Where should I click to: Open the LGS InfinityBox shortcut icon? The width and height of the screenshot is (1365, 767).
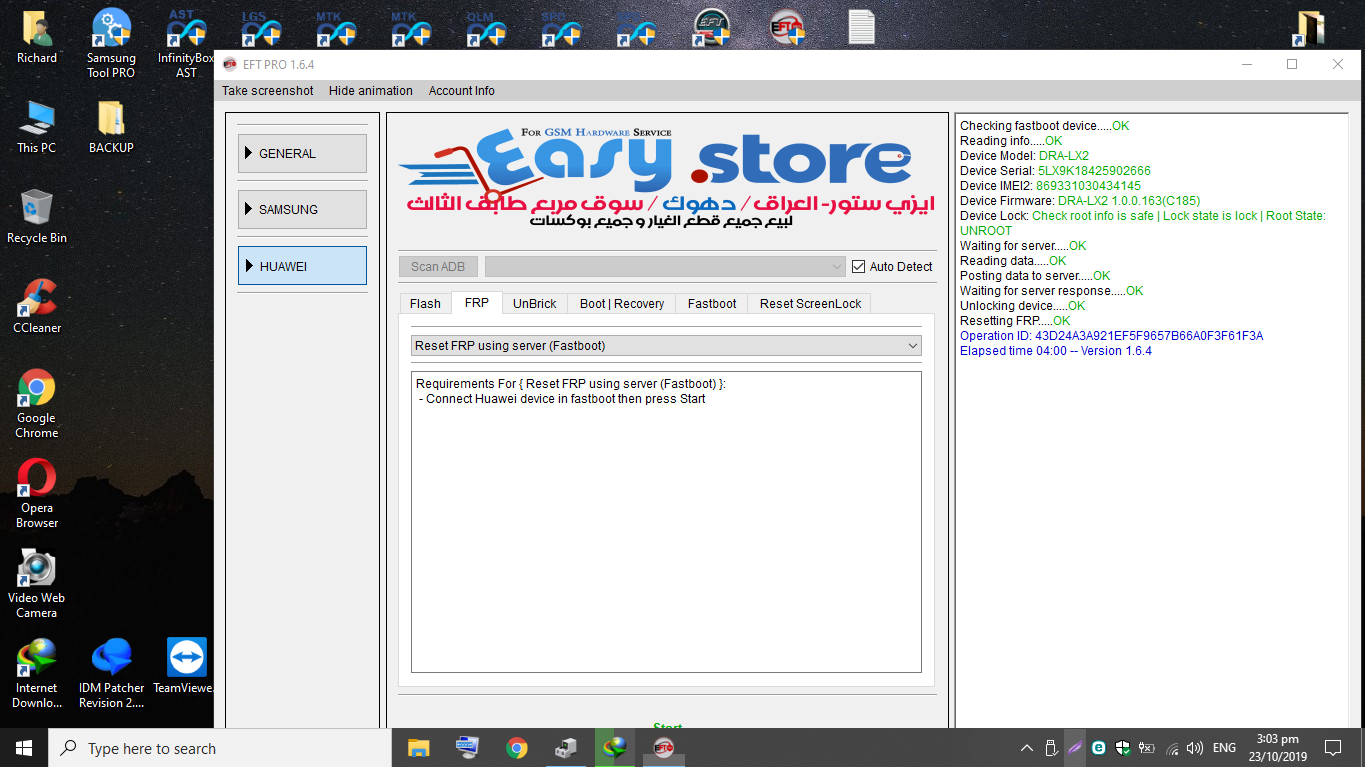(259, 30)
